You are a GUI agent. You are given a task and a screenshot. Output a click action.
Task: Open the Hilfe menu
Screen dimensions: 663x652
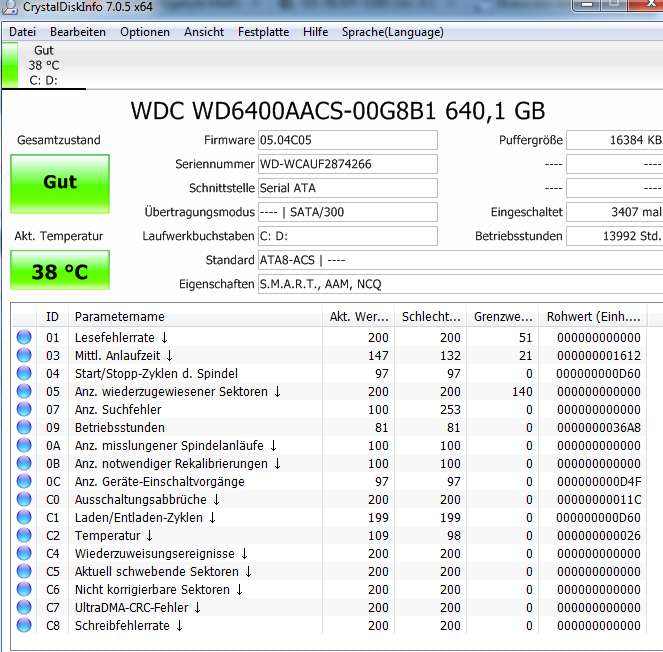[315, 32]
